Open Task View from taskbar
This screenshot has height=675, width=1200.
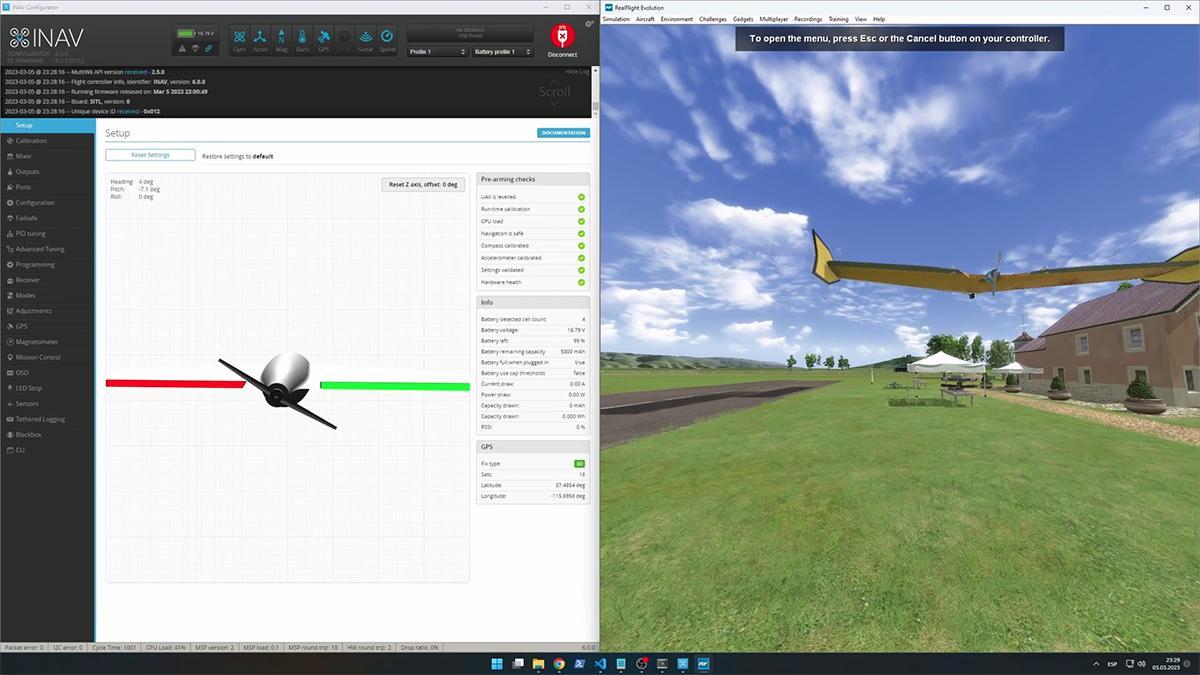(518, 663)
